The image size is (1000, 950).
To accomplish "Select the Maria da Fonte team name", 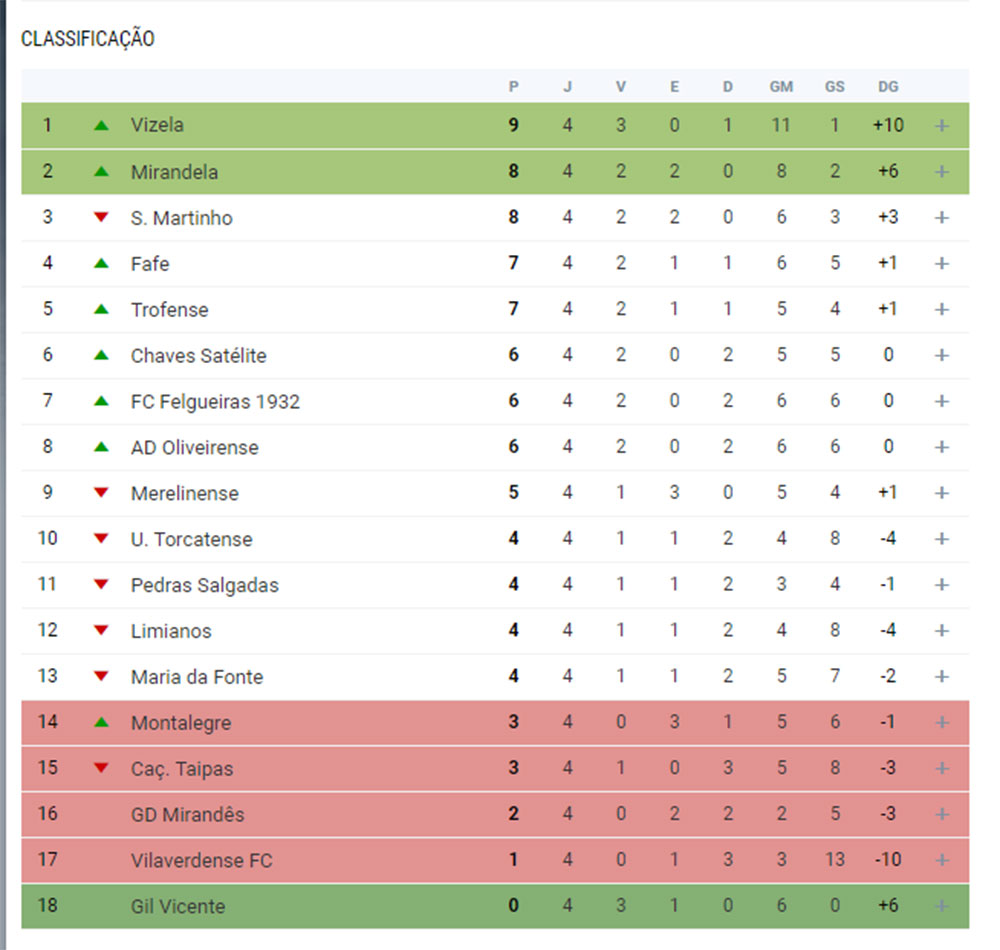I will pos(196,677).
